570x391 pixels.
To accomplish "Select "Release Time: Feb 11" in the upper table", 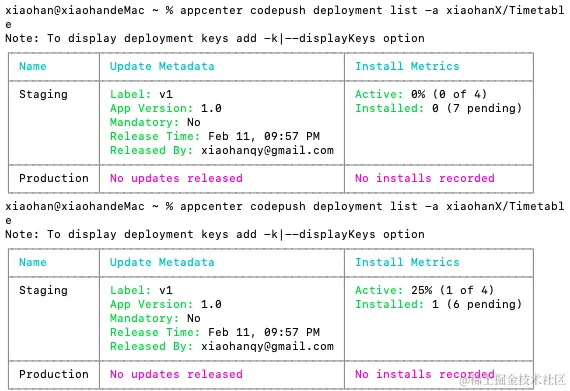I will 215,136.
